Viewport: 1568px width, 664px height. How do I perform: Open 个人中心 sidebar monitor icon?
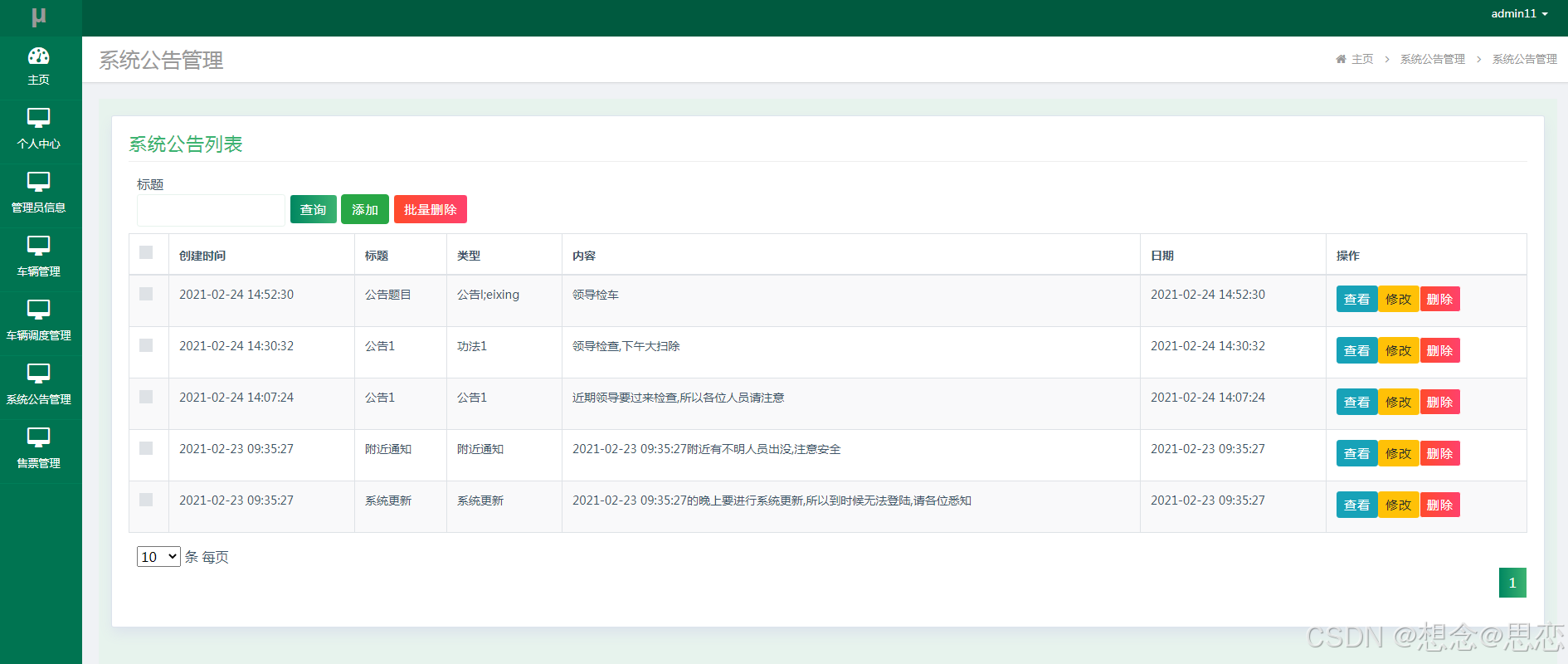(x=39, y=118)
